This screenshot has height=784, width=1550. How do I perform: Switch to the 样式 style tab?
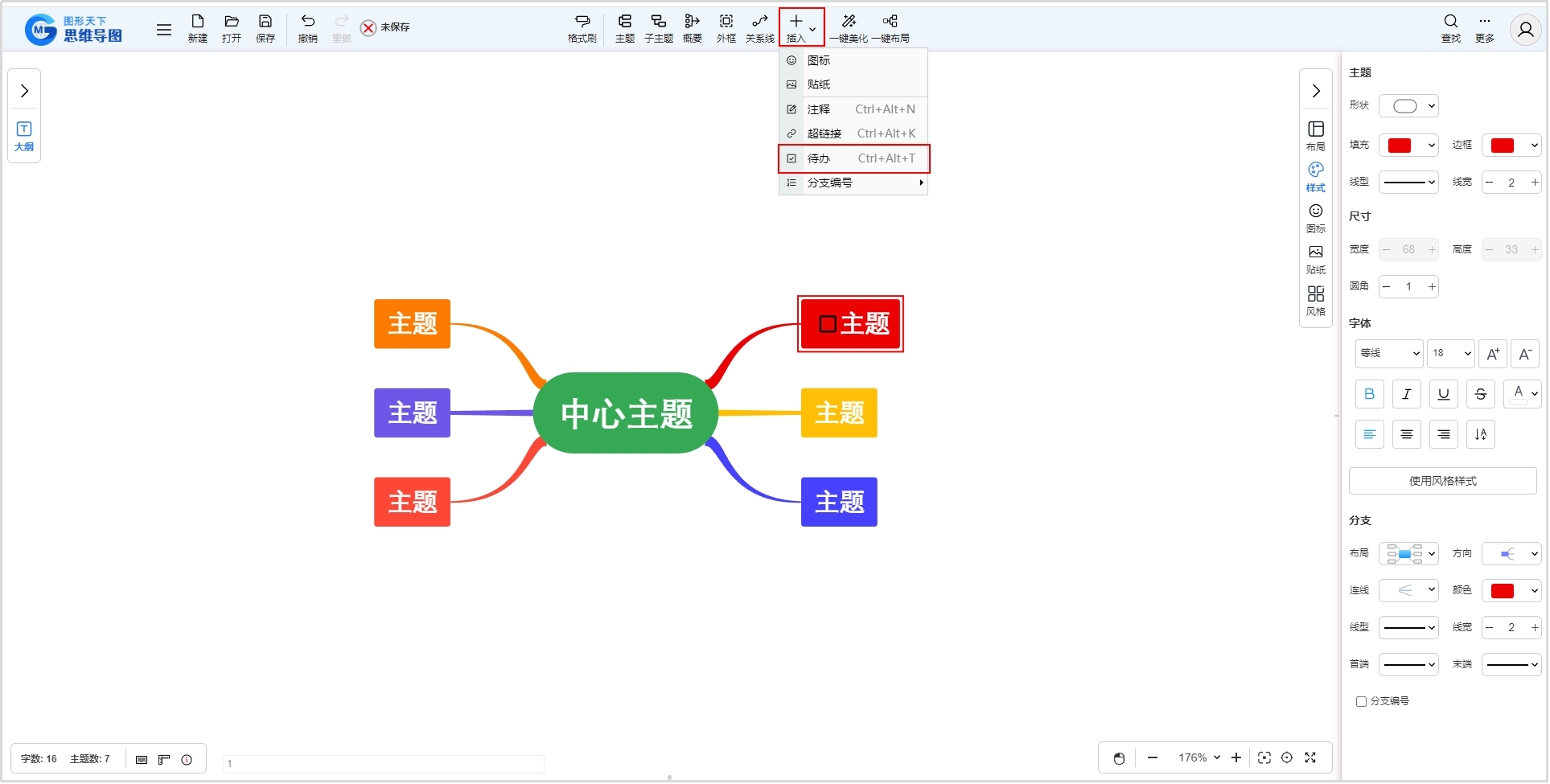[1316, 177]
